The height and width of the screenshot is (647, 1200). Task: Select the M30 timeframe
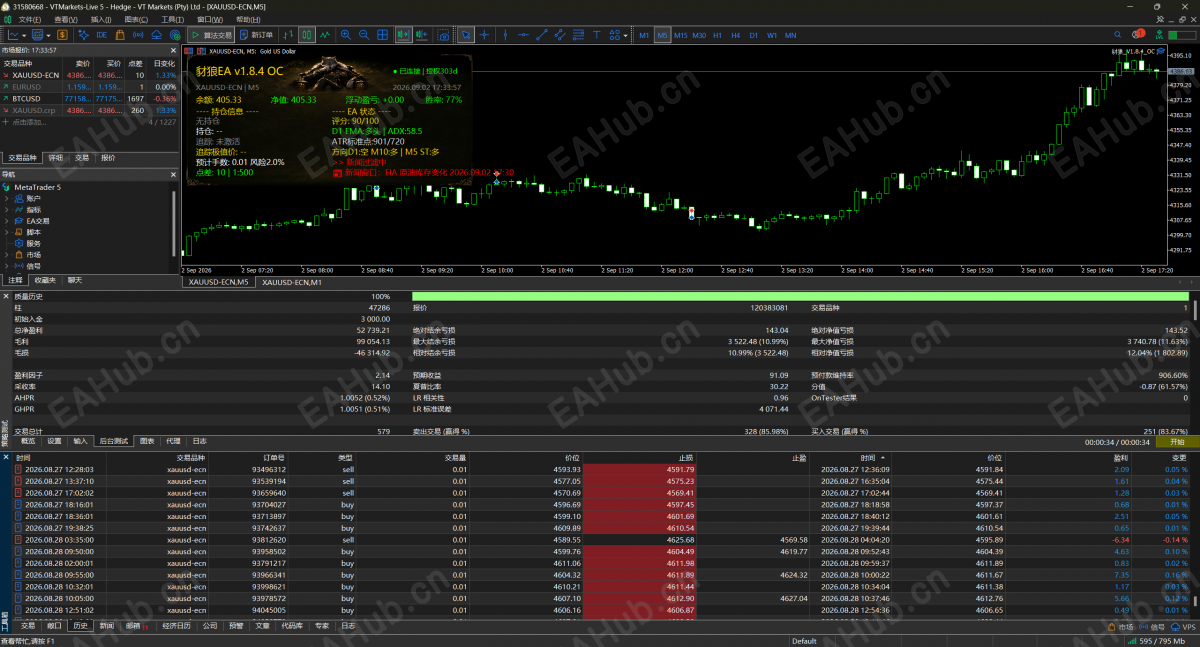[x=699, y=35]
